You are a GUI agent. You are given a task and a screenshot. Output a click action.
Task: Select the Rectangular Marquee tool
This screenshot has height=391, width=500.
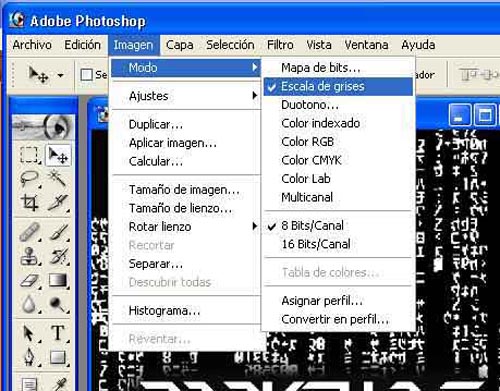(x=29, y=155)
